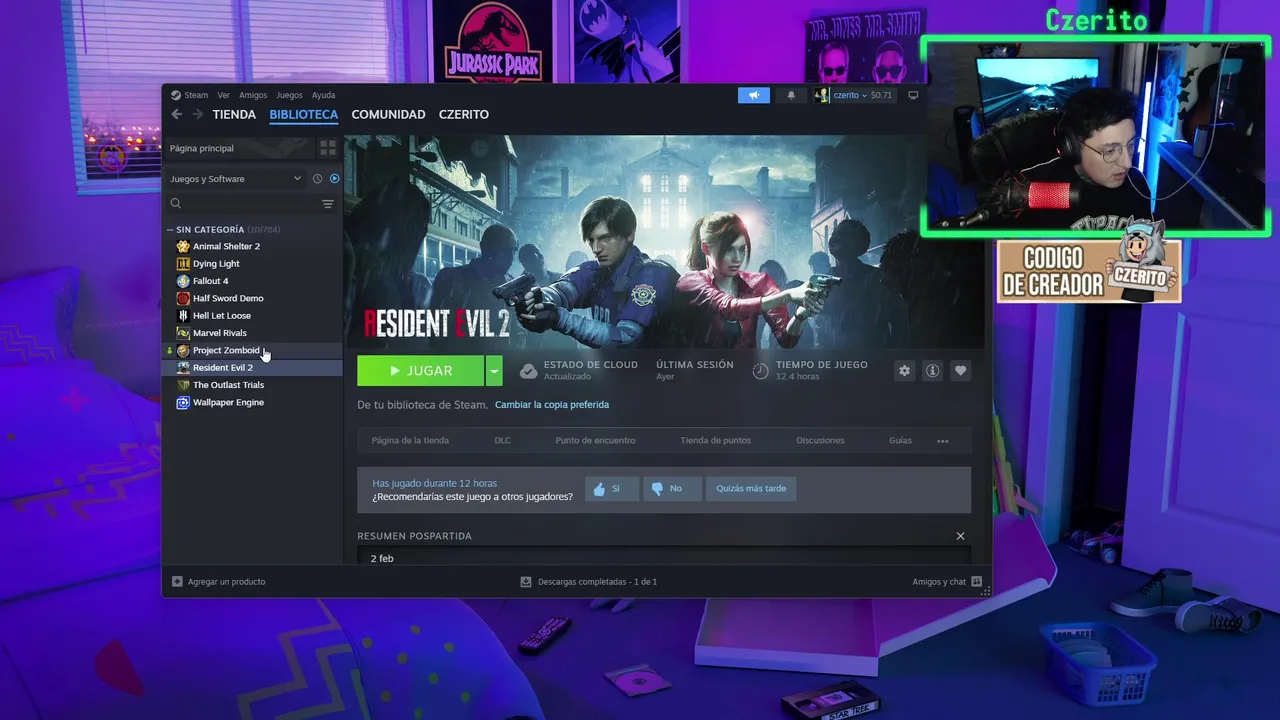
Task: Close the Resumen pospartida section
Action: pyautogui.click(x=960, y=536)
